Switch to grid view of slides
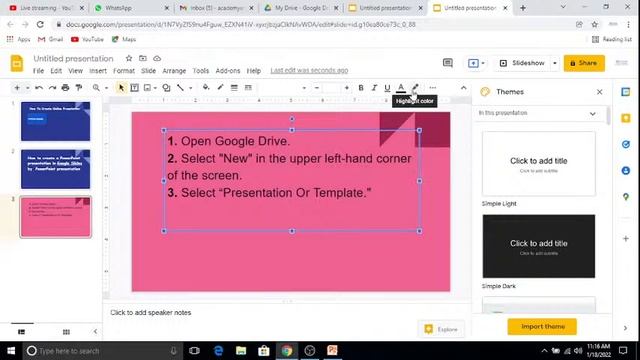The image size is (640, 360). pyautogui.click(x=66, y=332)
